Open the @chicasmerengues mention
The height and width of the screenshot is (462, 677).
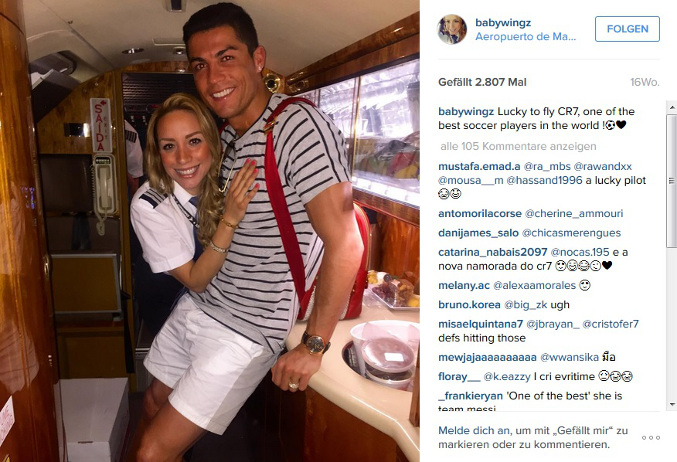point(571,233)
